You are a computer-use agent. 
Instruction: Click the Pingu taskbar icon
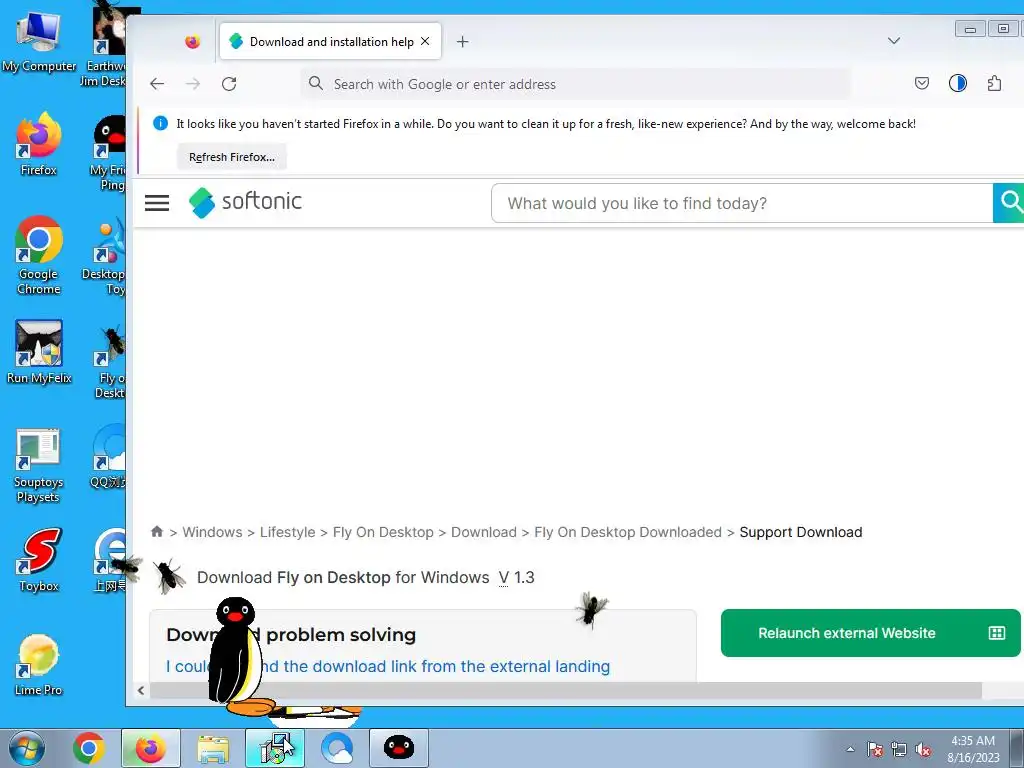pyautogui.click(x=399, y=748)
